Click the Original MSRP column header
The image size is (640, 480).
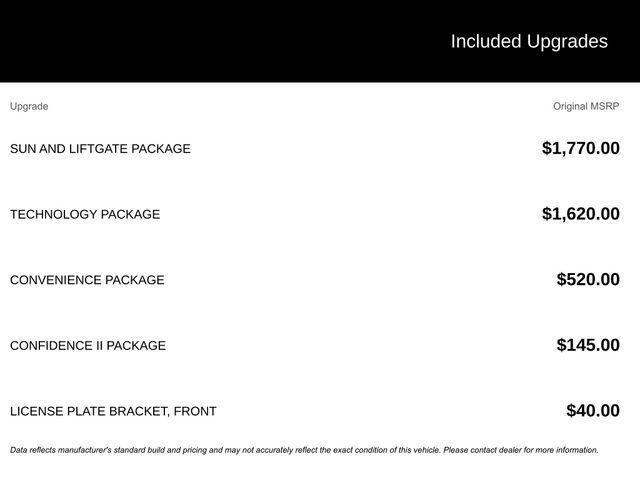click(586, 106)
